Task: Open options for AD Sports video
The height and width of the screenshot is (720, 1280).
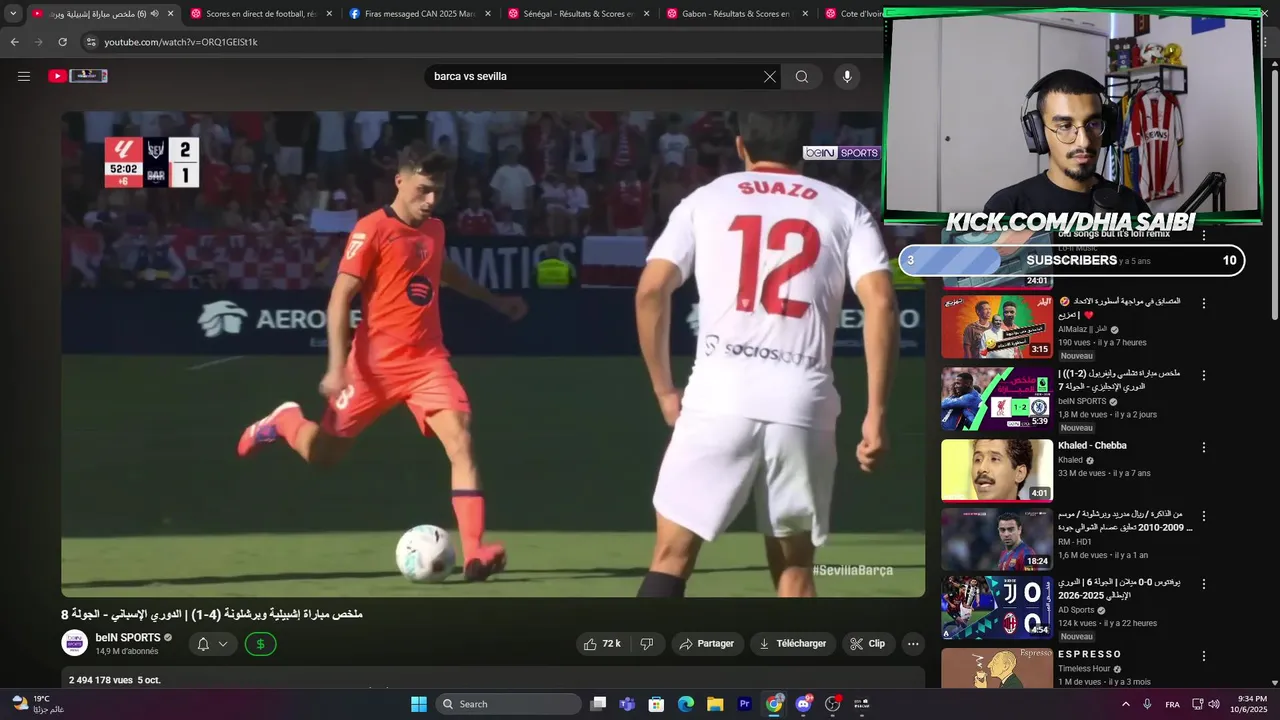Action: tap(1204, 583)
